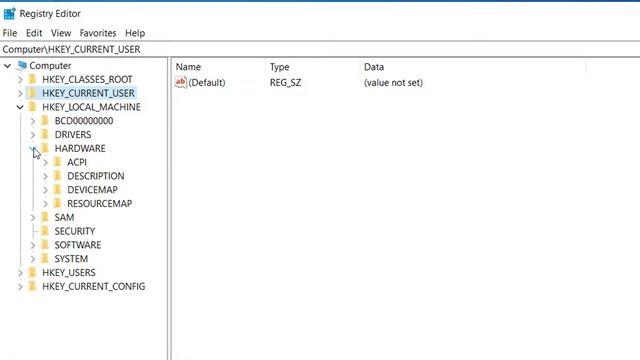Screen dimensions: 640x360
Task: Select the DESCRIPTION key label
Action: (x=96, y=176)
